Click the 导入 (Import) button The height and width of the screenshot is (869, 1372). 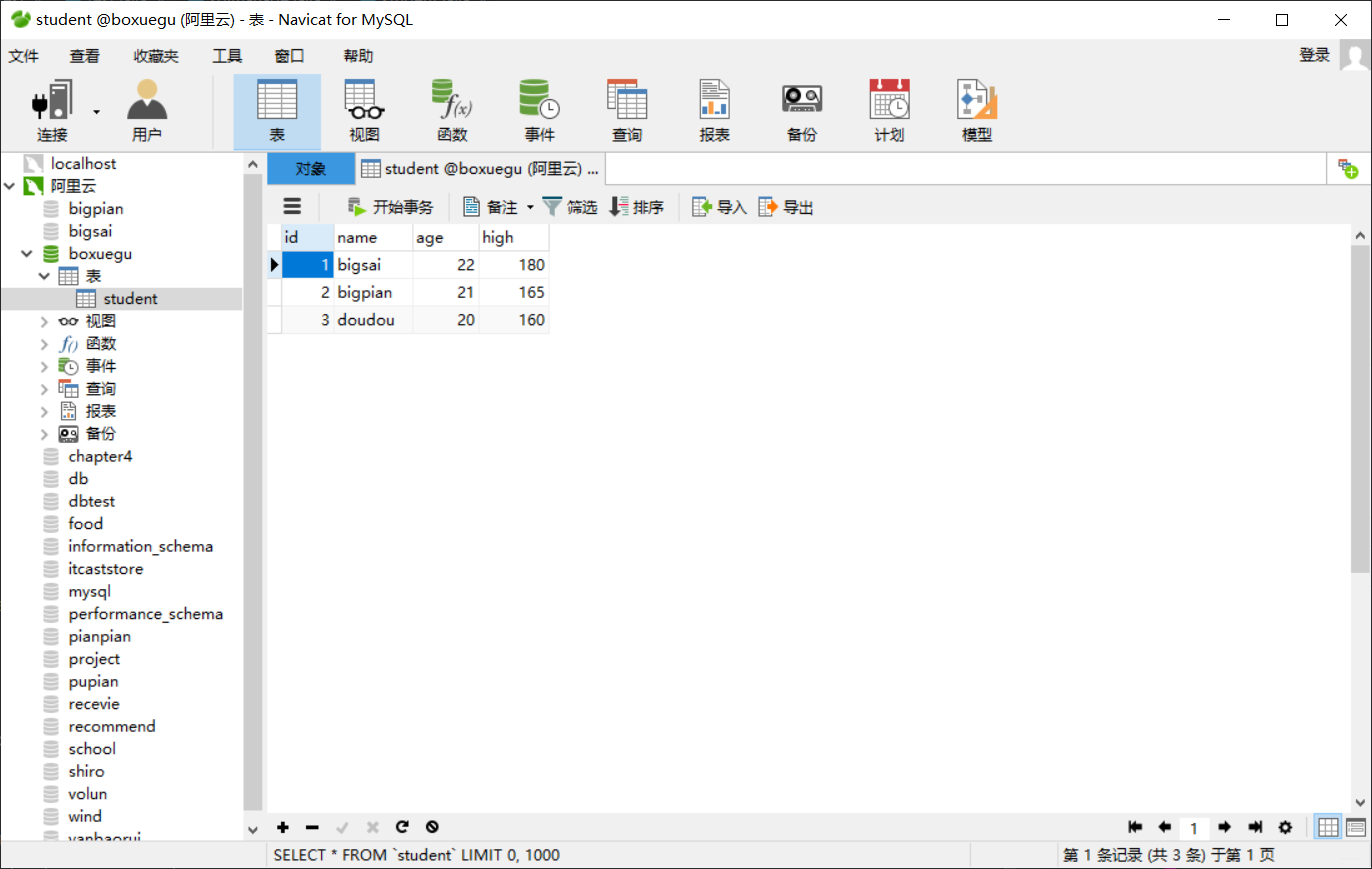coord(719,207)
